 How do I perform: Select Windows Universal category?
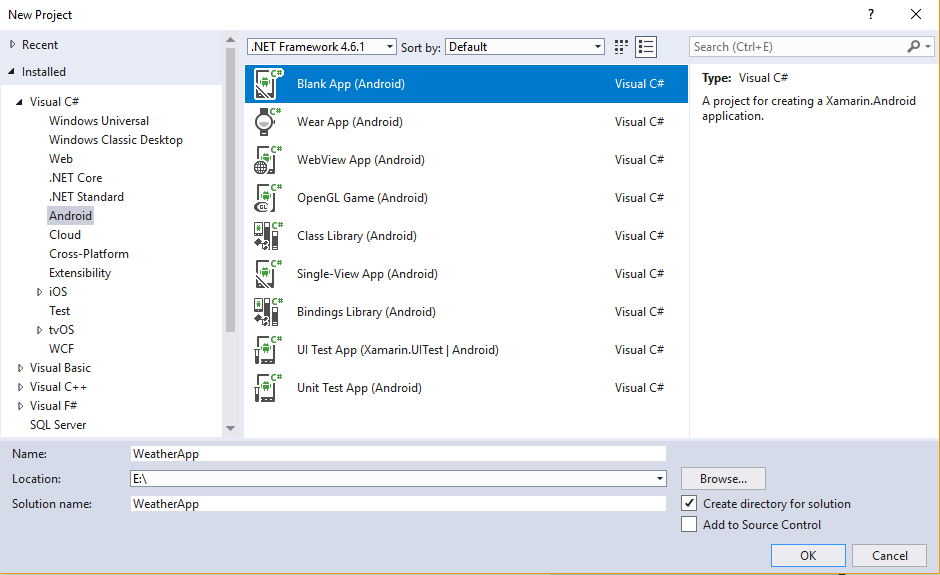tap(99, 121)
